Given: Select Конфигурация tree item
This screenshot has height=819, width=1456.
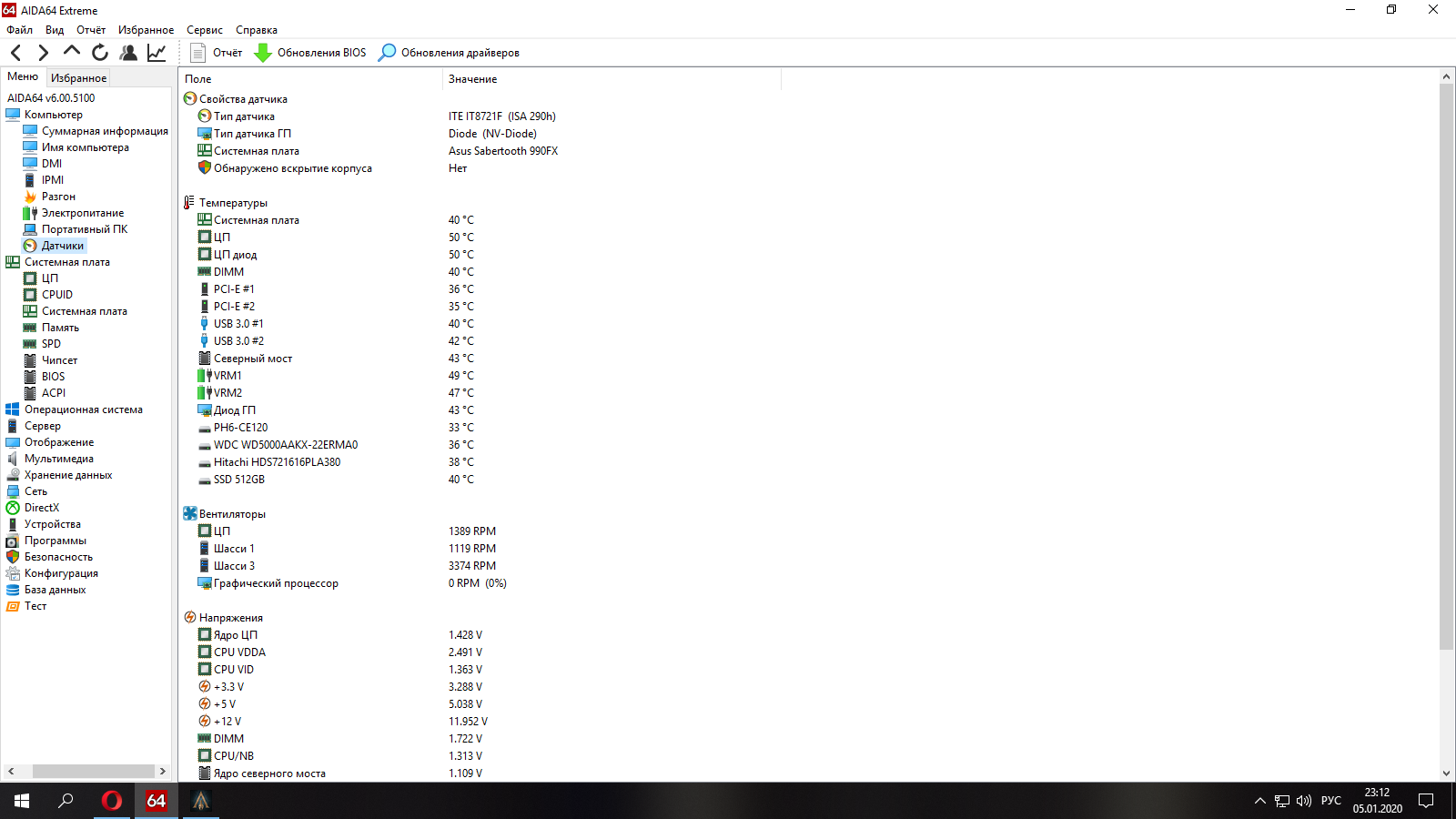Looking at the screenshot, I should (61, 573).
